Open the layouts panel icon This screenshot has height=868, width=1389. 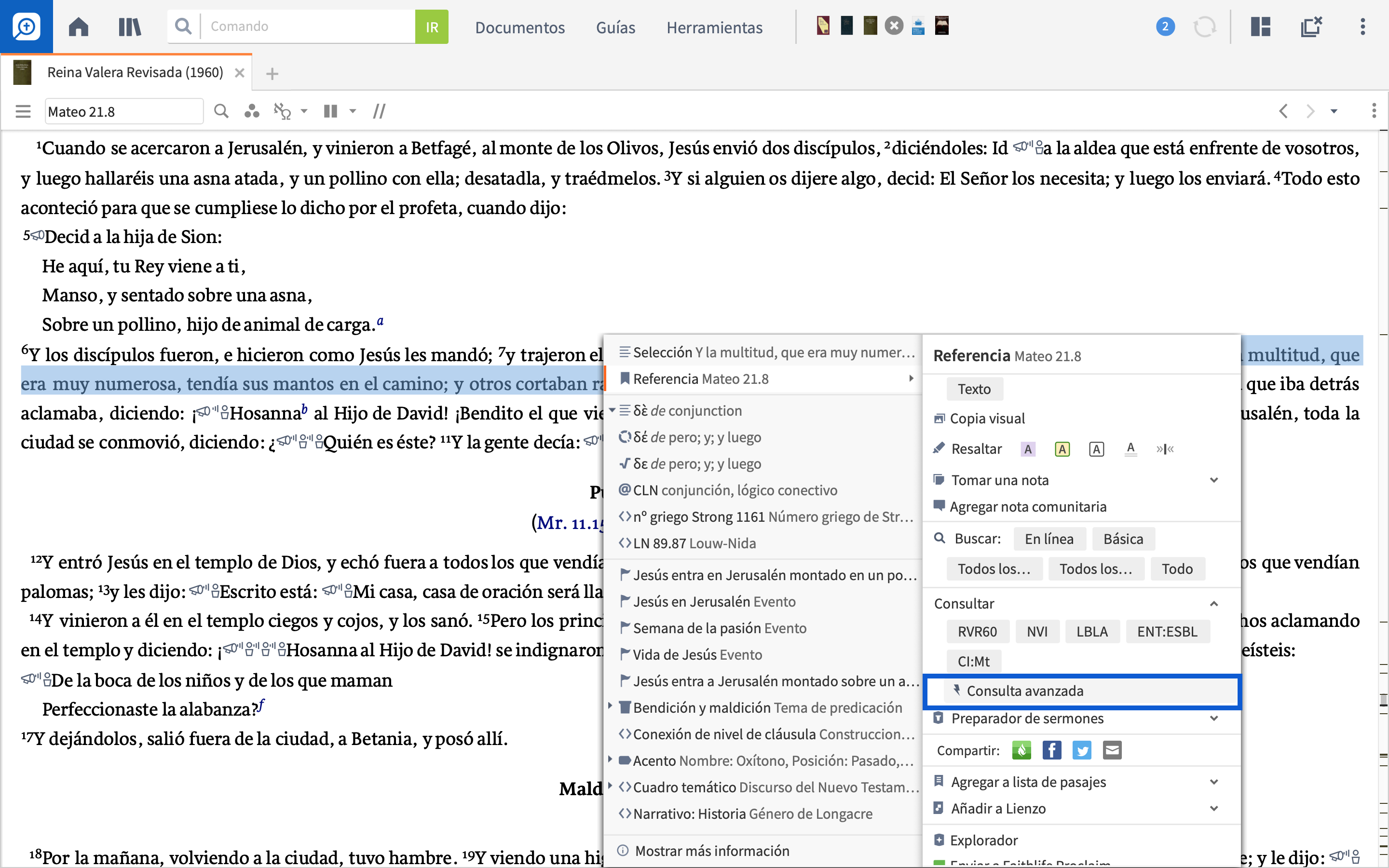coord(1260,27)
